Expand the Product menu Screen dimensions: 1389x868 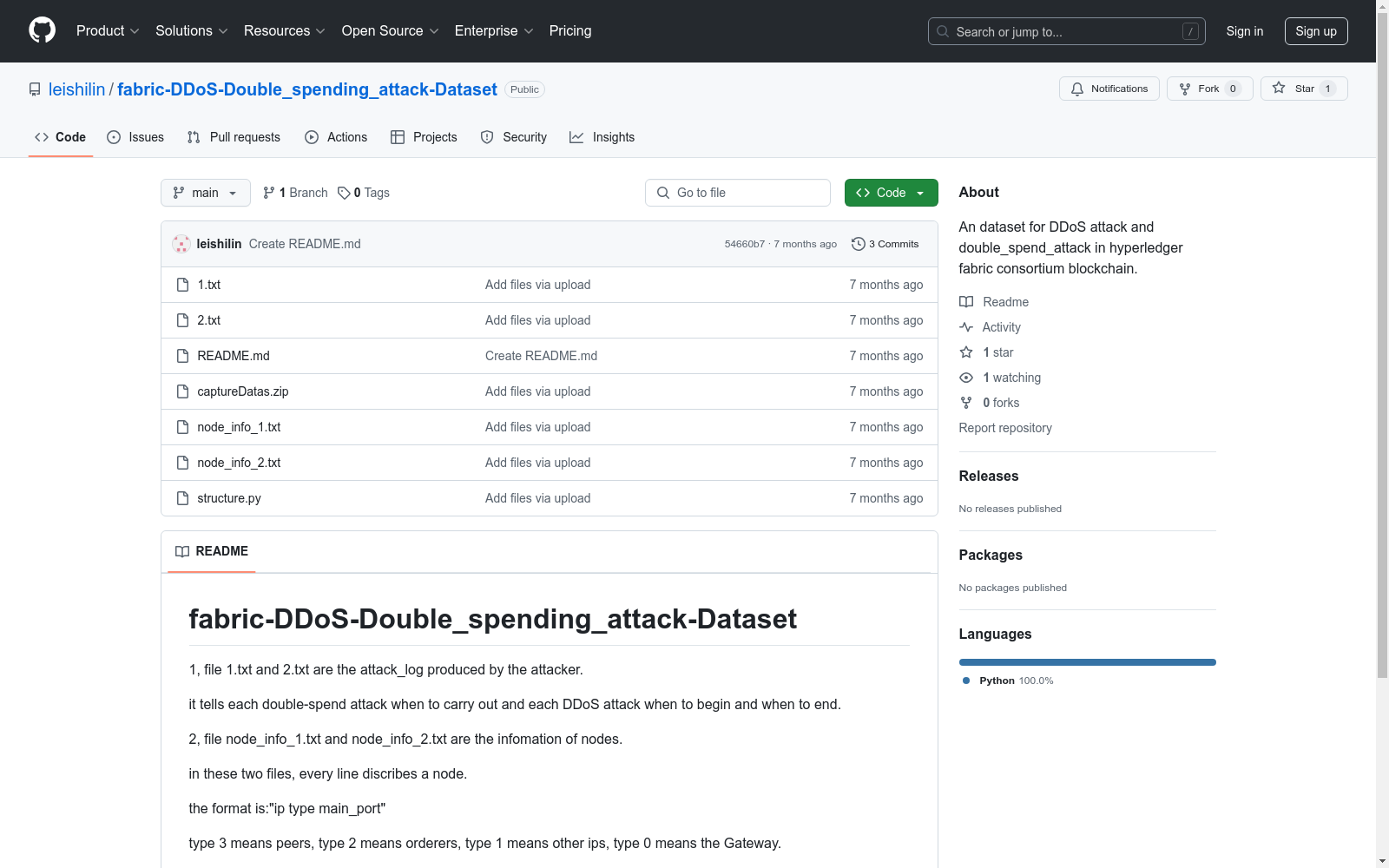(x=108, y=31)
